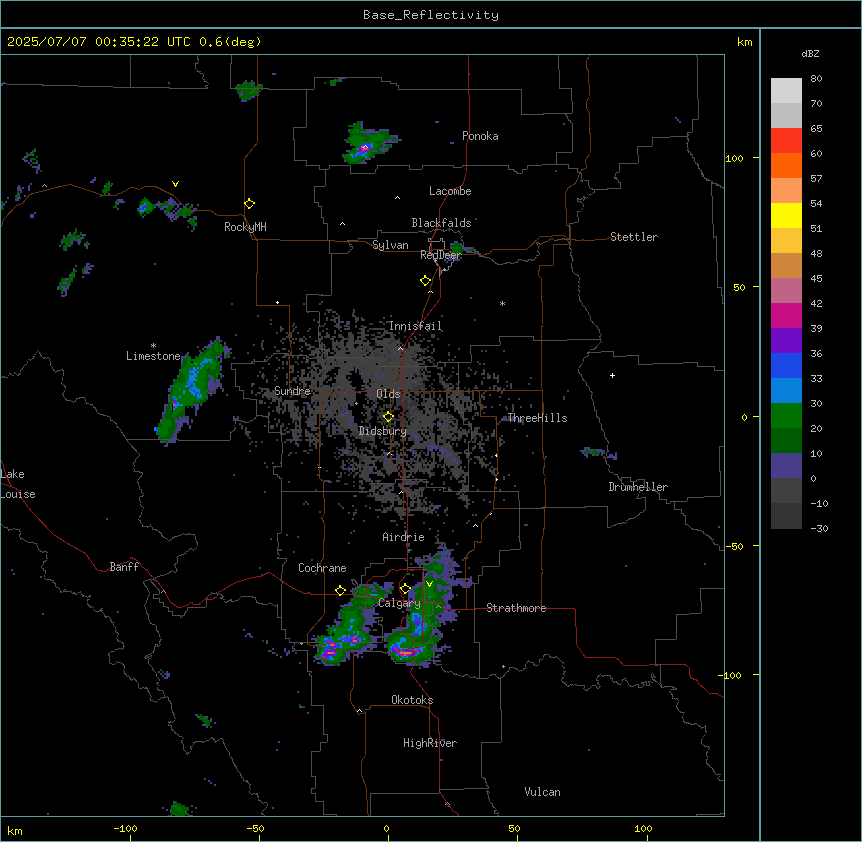Select the bright yellow legend swatch below 54
The width and height of the screenshot is (862, 842).
coord(786,215)
